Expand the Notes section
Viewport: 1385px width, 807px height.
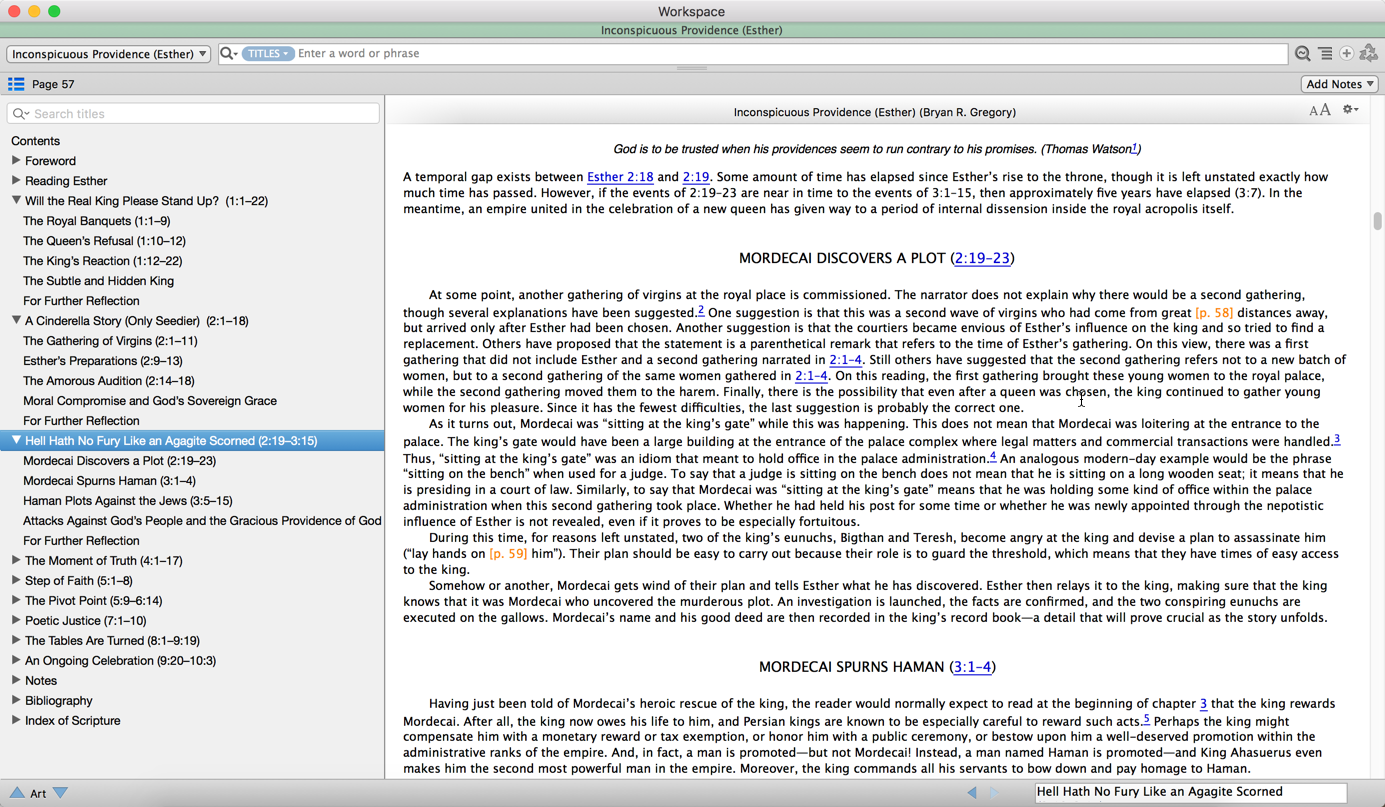[16, 680]
